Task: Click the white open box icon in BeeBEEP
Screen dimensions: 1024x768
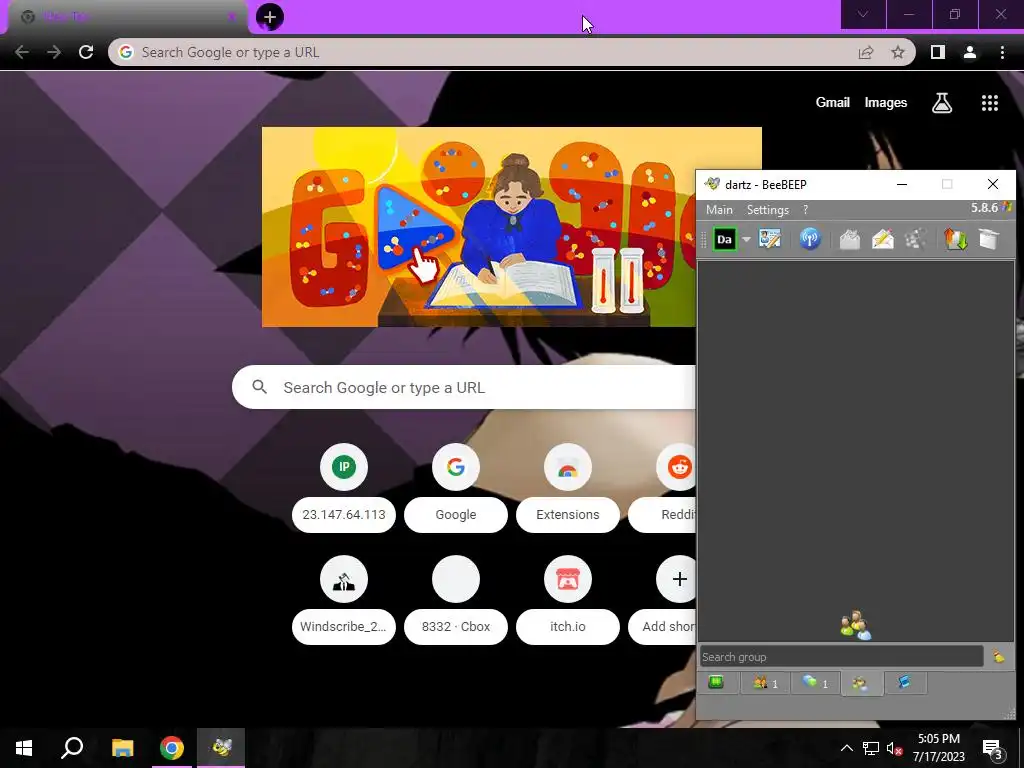Action: [989, 239]
